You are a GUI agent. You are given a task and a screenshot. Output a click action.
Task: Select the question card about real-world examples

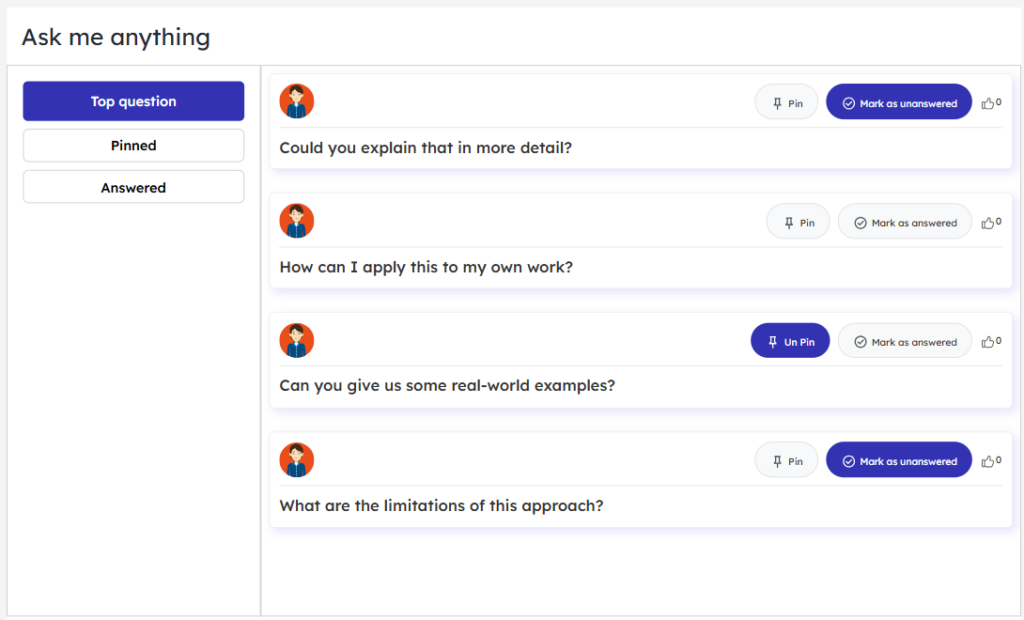pyautogui.click(x=500, y=385)
